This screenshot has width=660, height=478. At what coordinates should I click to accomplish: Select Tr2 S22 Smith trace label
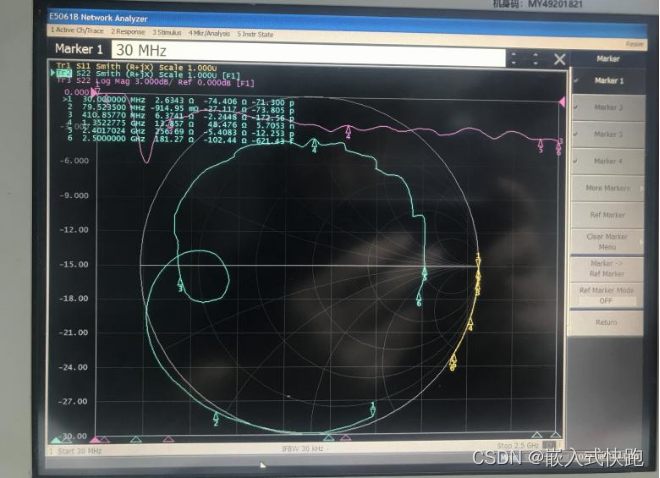[148, 74]
